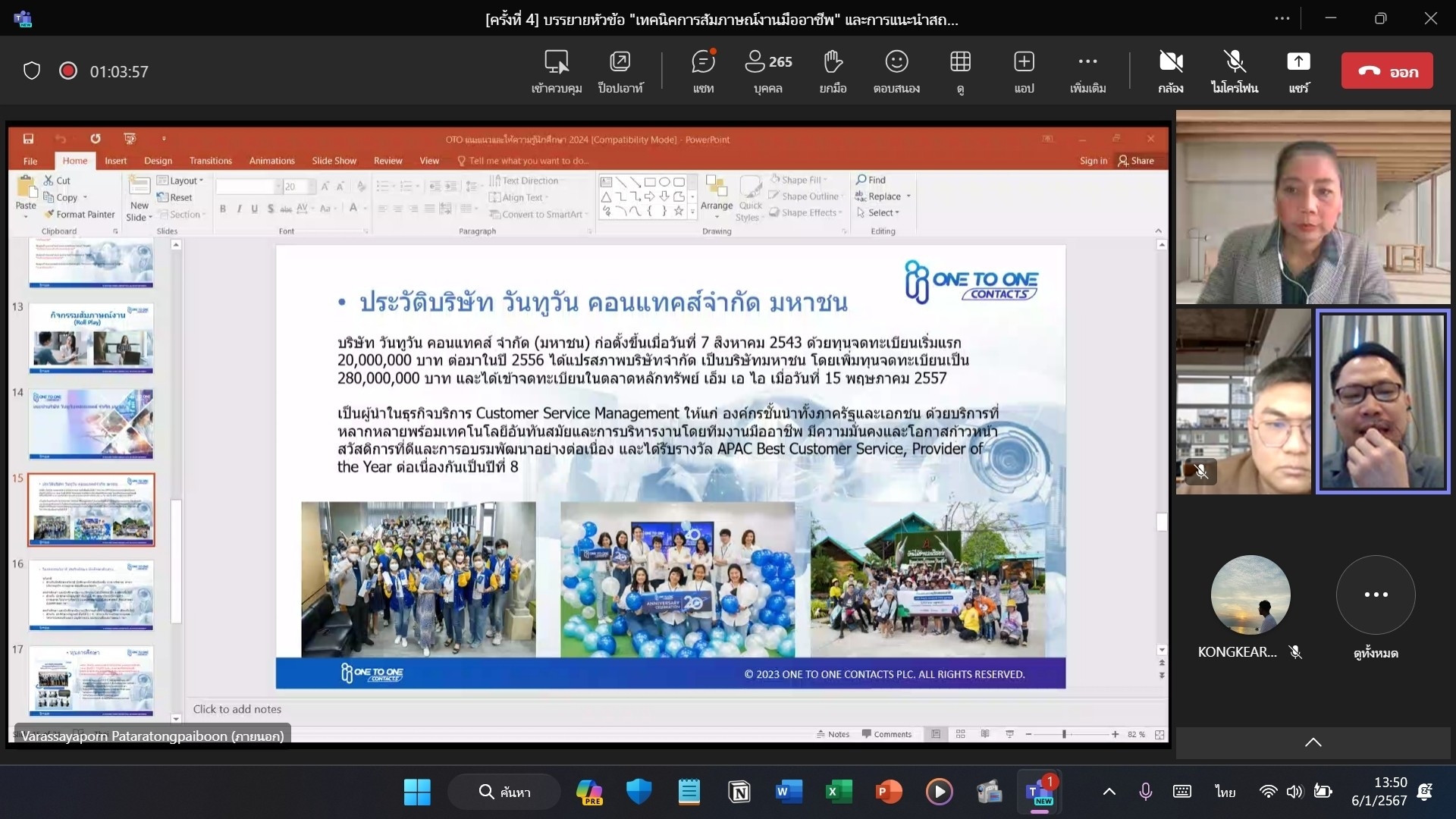The image size is (1456, 819).
Task: Unmute the microphone
Action: click(1235, 71)
